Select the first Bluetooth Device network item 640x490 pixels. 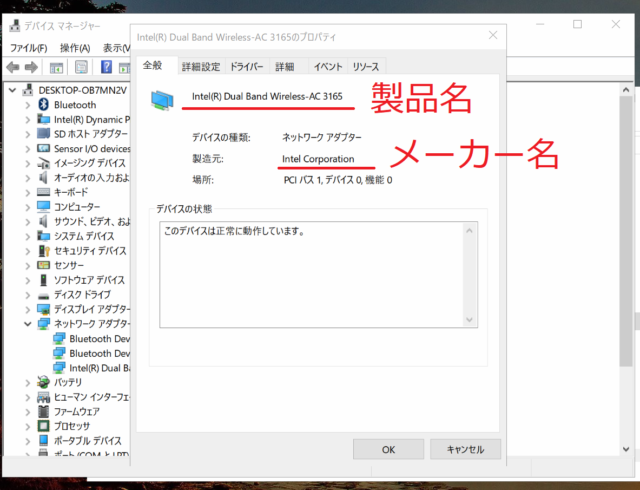100,339
